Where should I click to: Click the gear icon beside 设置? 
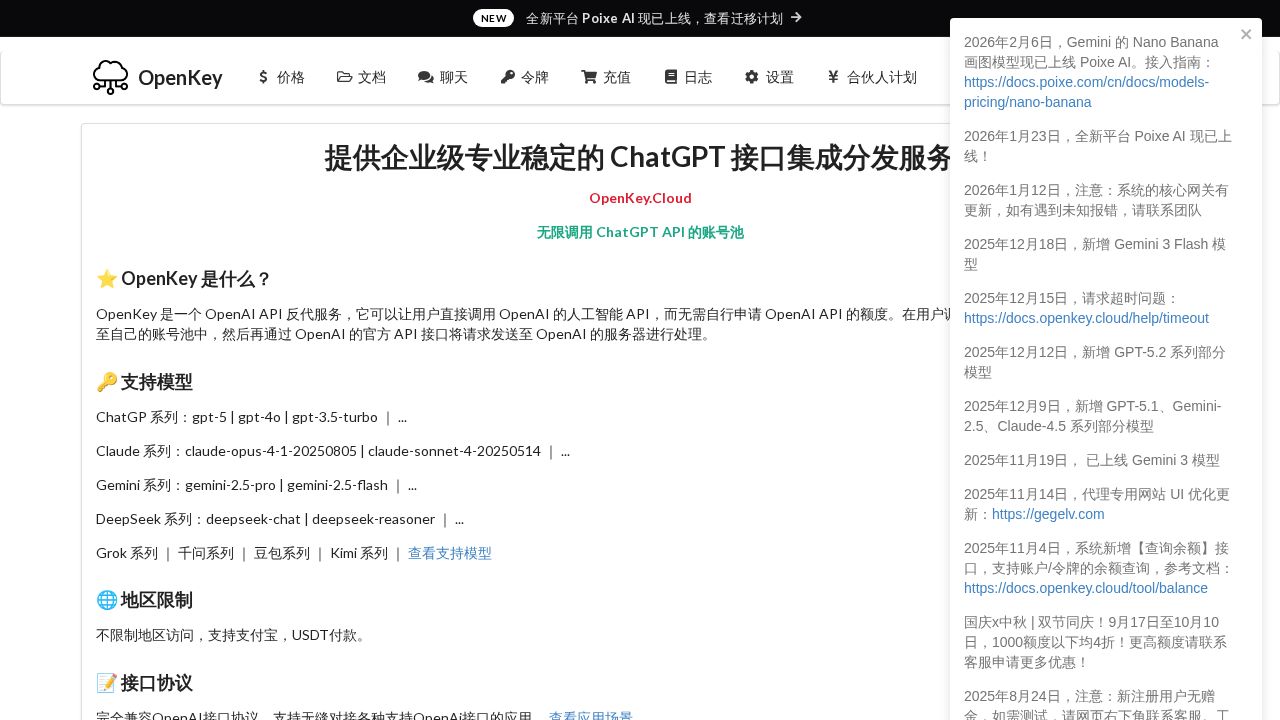pos(752,77)
